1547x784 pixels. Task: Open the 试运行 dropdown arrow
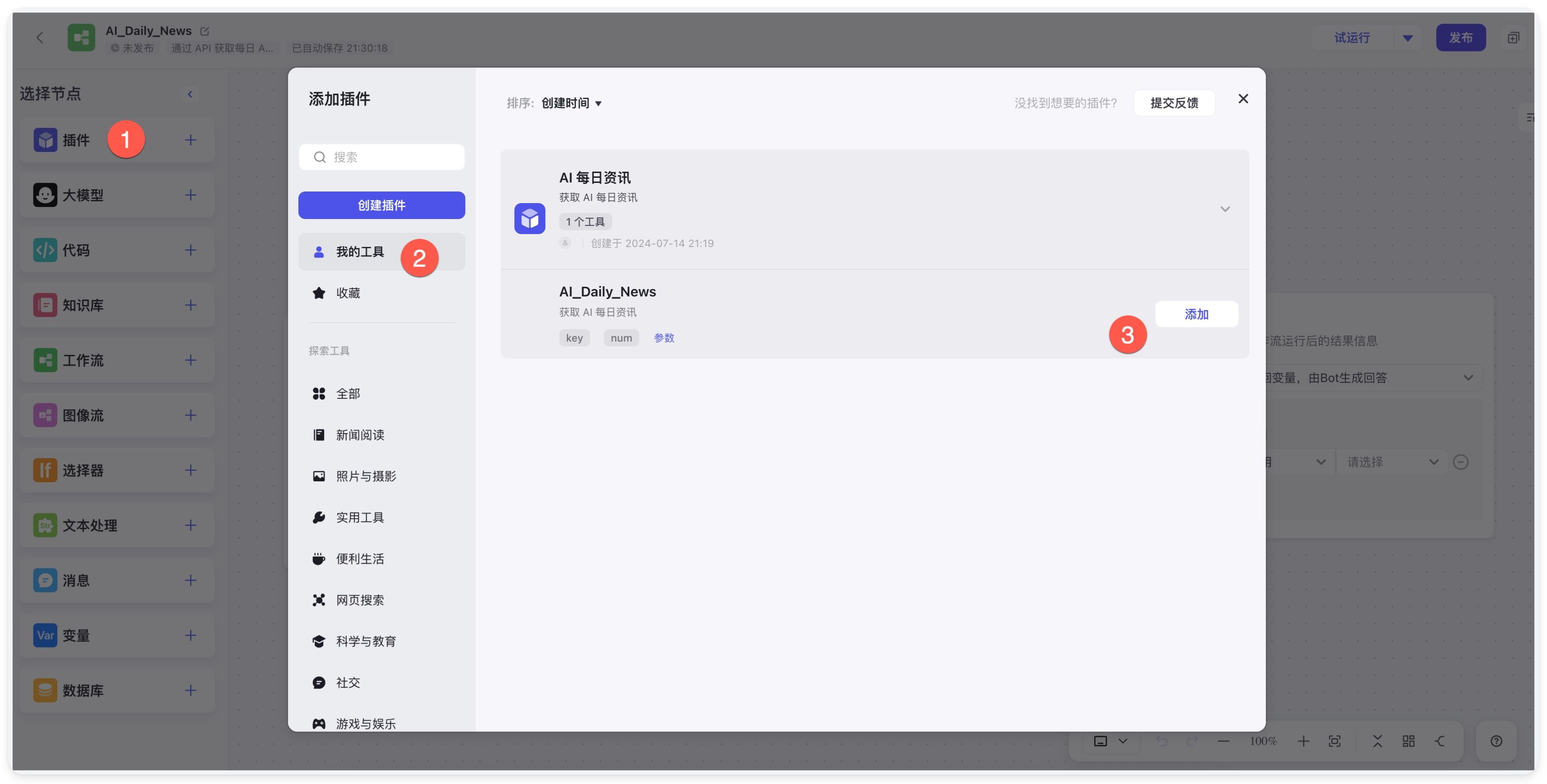point(1407,38)
